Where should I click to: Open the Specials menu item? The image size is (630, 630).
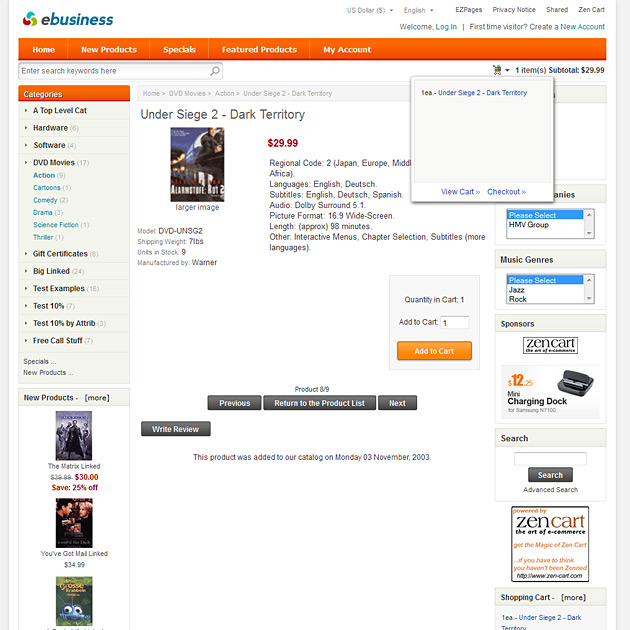tap(179, 49)
